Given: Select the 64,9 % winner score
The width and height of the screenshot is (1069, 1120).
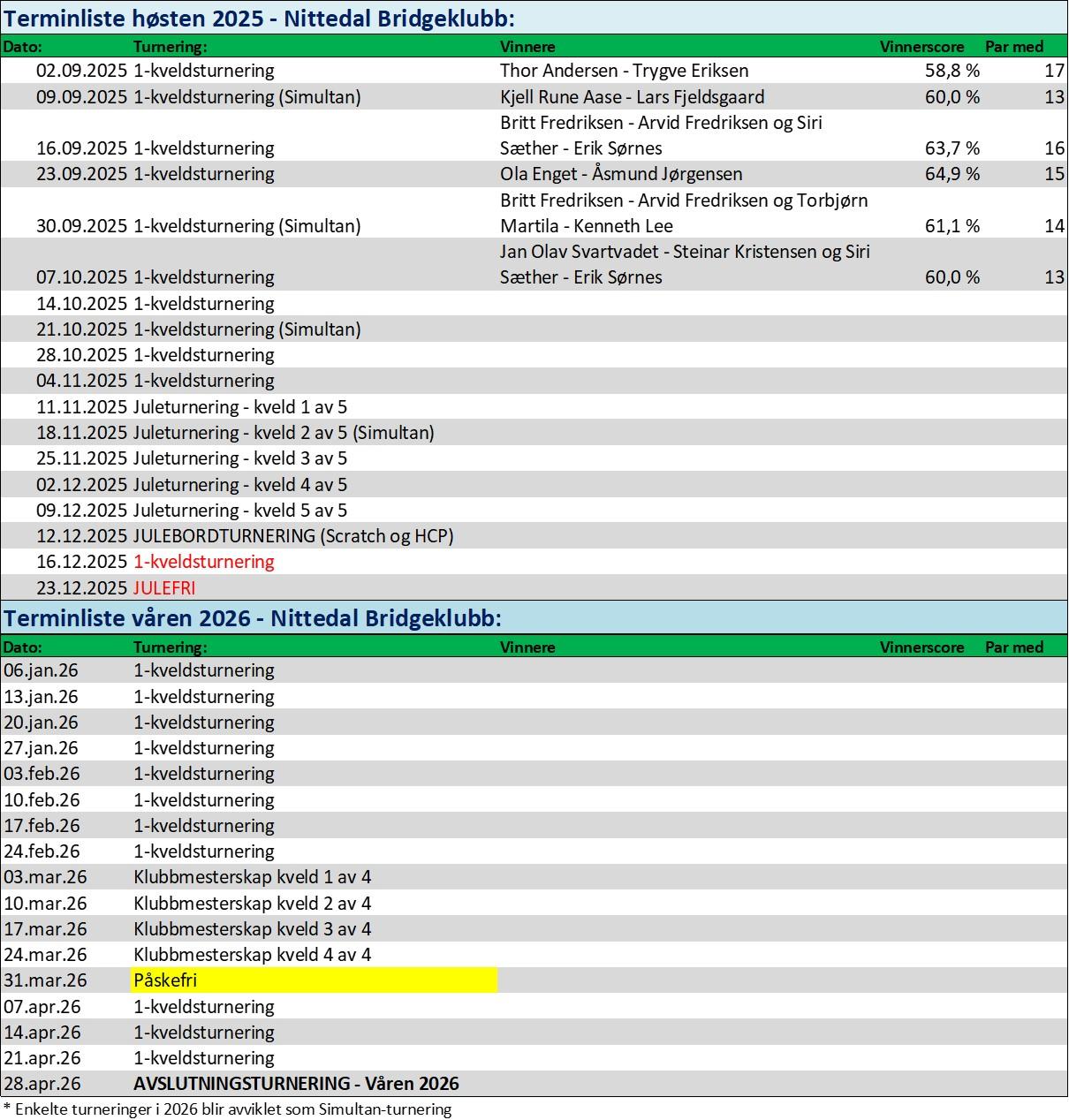Looking at the screenshot, I should (x=951, y=174).
